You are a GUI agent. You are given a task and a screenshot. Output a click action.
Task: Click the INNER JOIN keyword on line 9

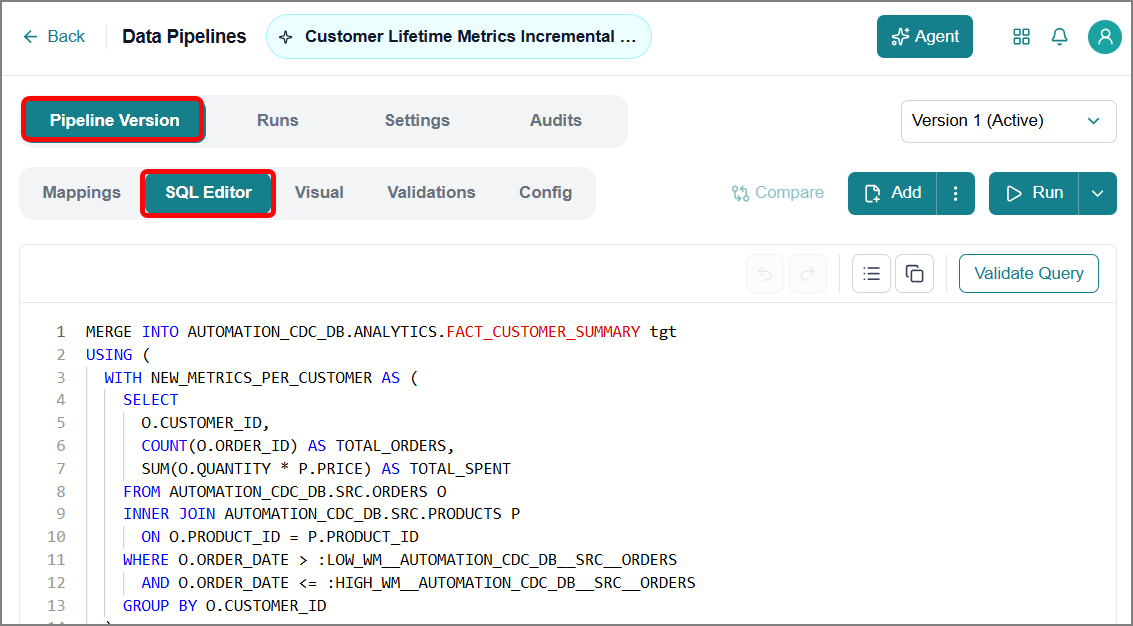point(169,514)
